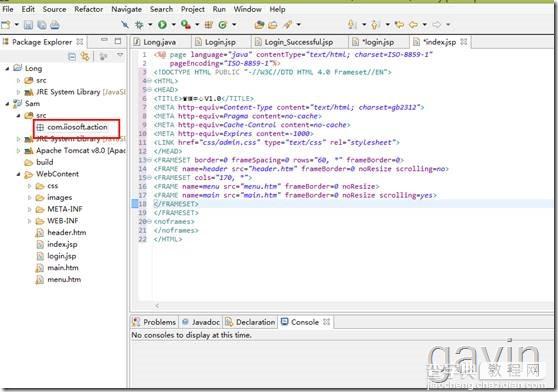The height and width of the screenshot is (392, 558).
Task: Toggle Link with Editor in Package Explorer
Action: pyautogui.click(x=85, y=56)
